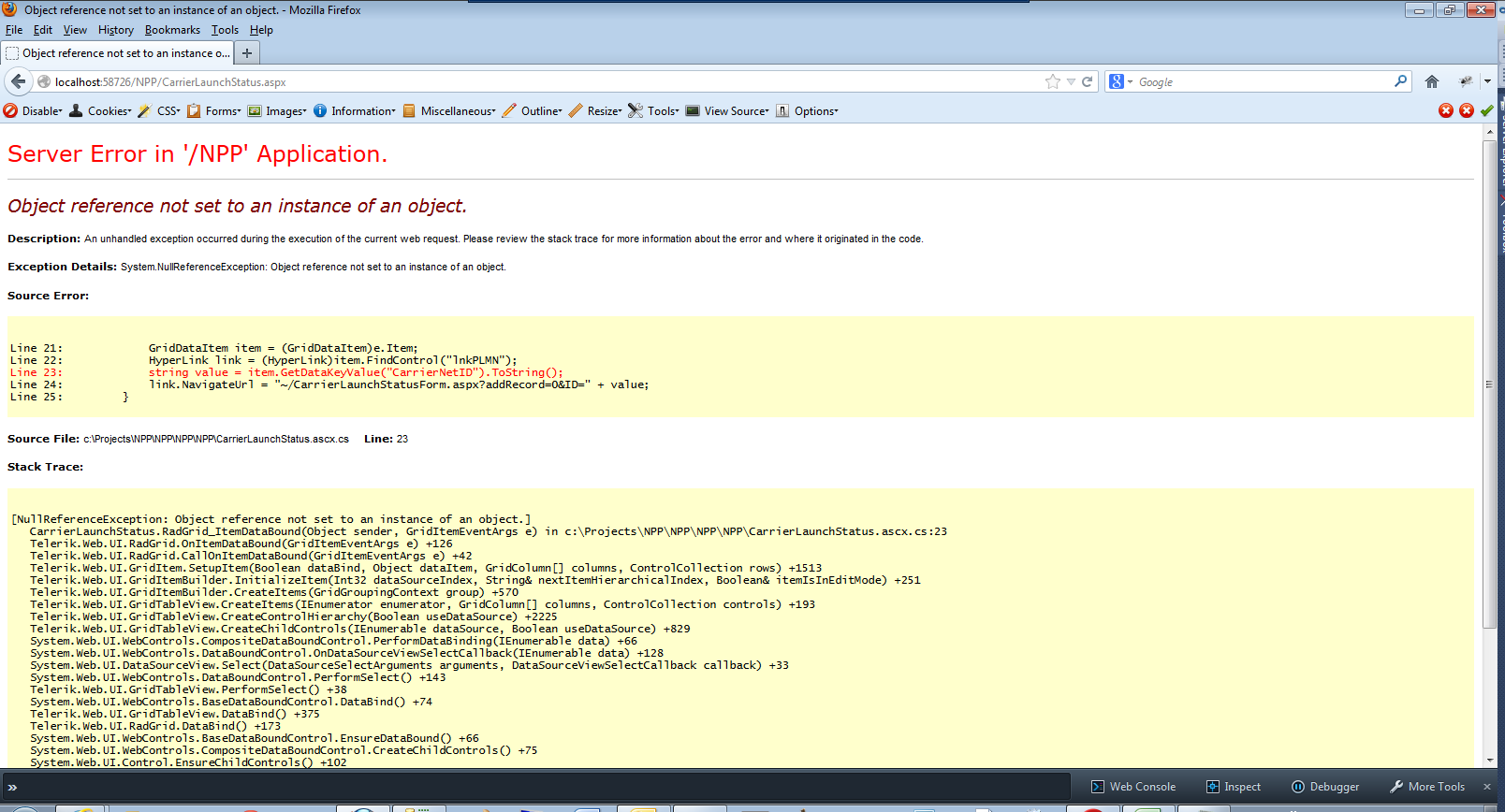Close the developer toolbar

[1487, 787]
